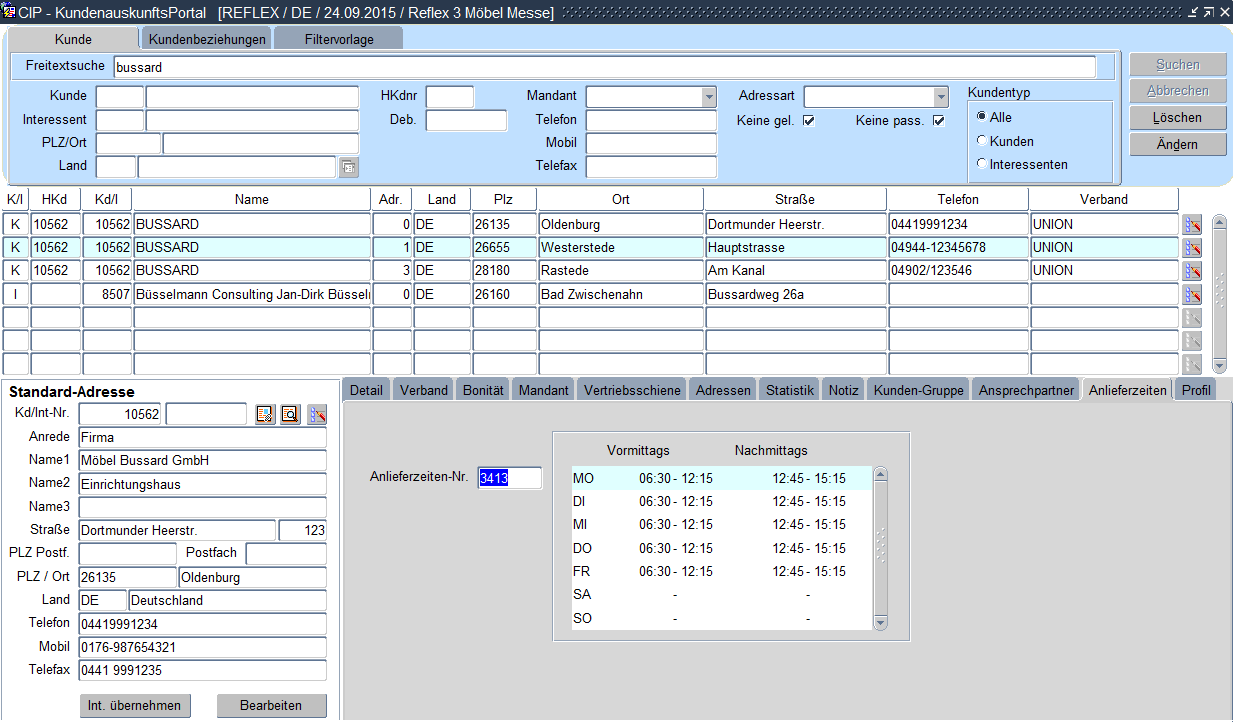Switch to the Kundenbeziehungen tab
This screenshot has width=1233, height=722.
coord(208,39)
